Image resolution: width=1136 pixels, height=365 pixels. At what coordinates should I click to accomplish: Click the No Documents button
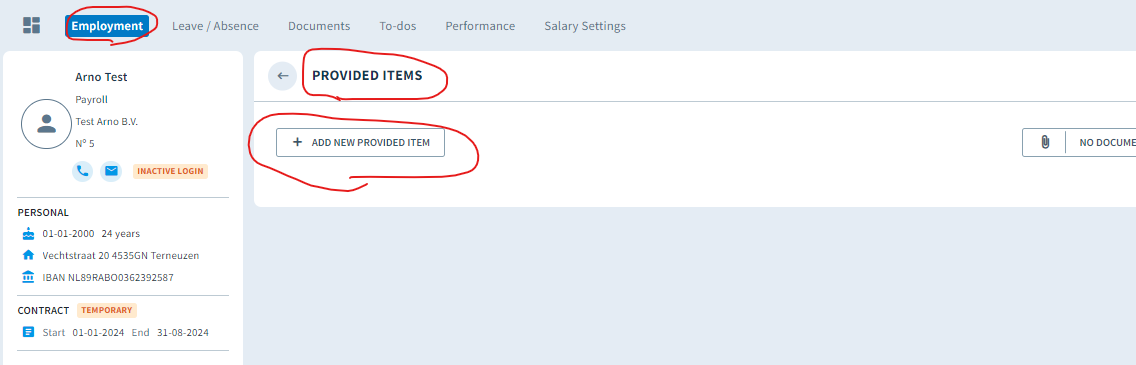point(1079,143)
